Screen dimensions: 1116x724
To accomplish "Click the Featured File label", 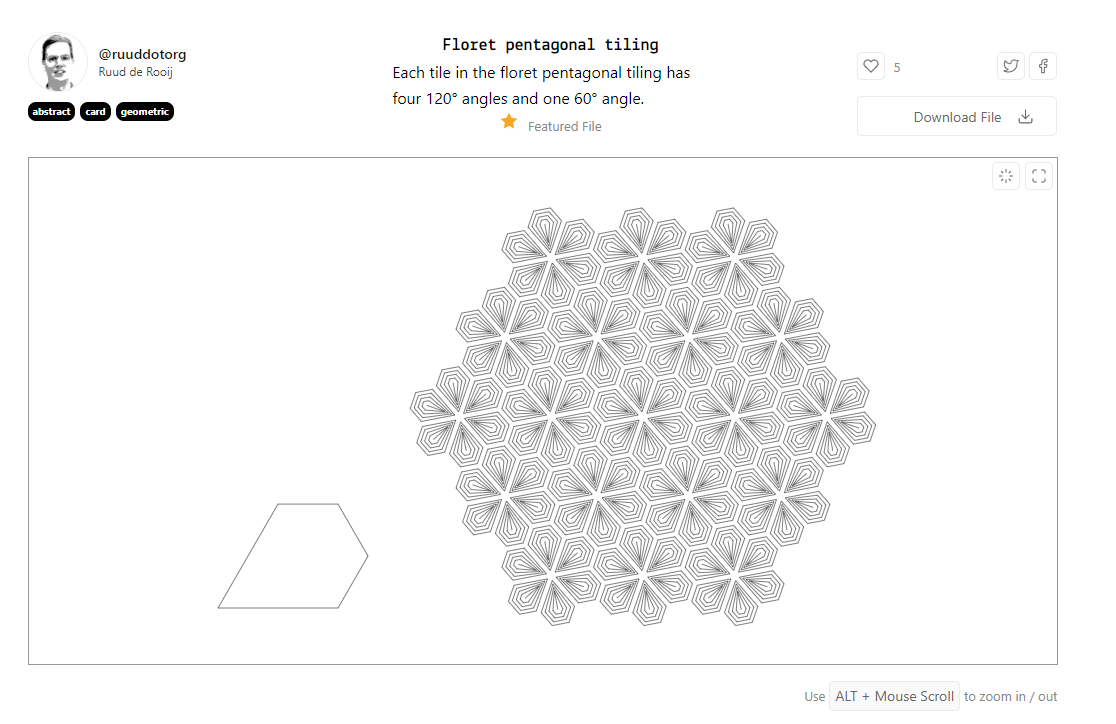I will (x=564, y=126).
